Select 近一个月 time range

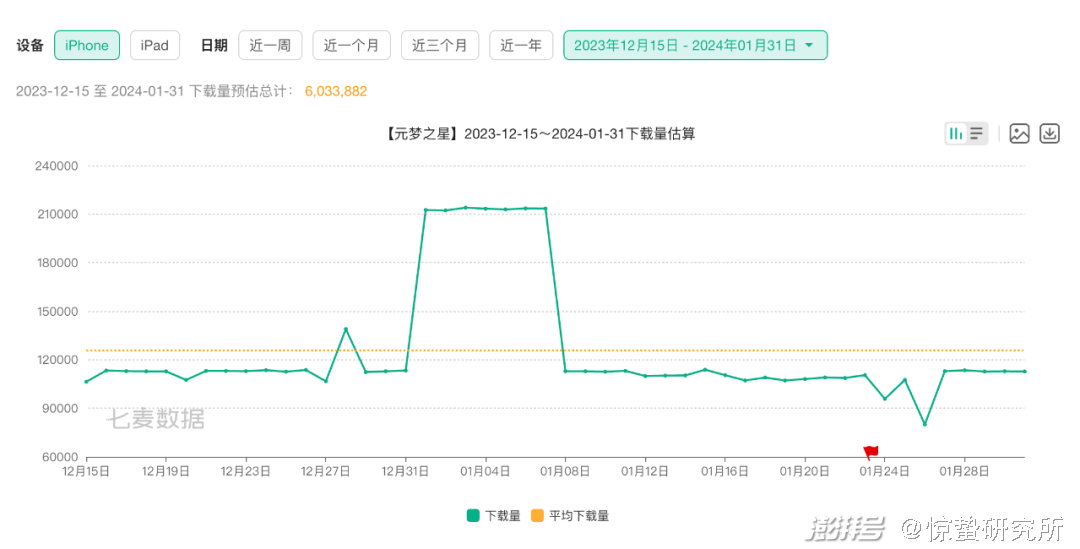point(351,45)
